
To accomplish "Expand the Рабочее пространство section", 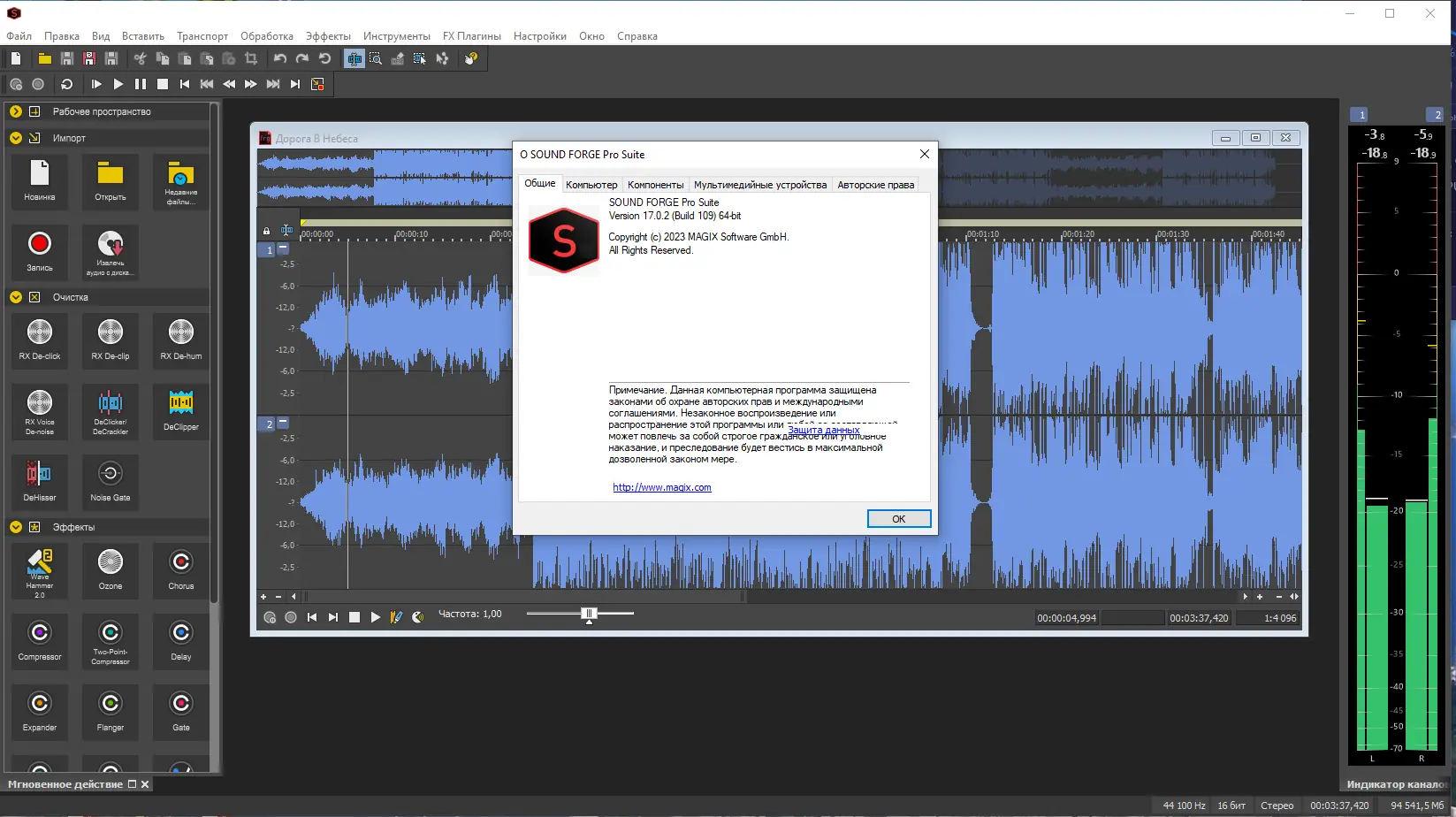I will click(15, 111).
